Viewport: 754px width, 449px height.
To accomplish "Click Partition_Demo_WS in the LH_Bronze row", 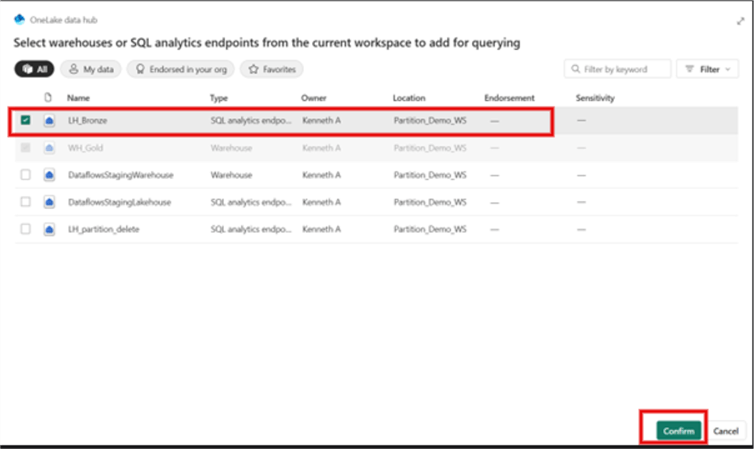I will click(430, 121).
